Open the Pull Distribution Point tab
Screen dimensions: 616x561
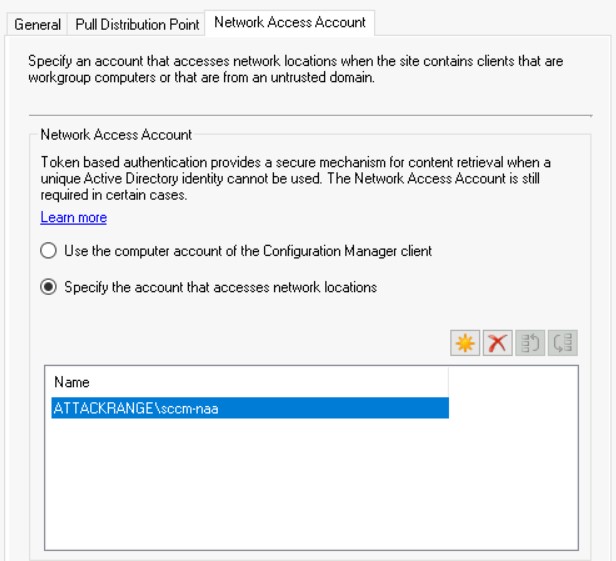[137, 24]
